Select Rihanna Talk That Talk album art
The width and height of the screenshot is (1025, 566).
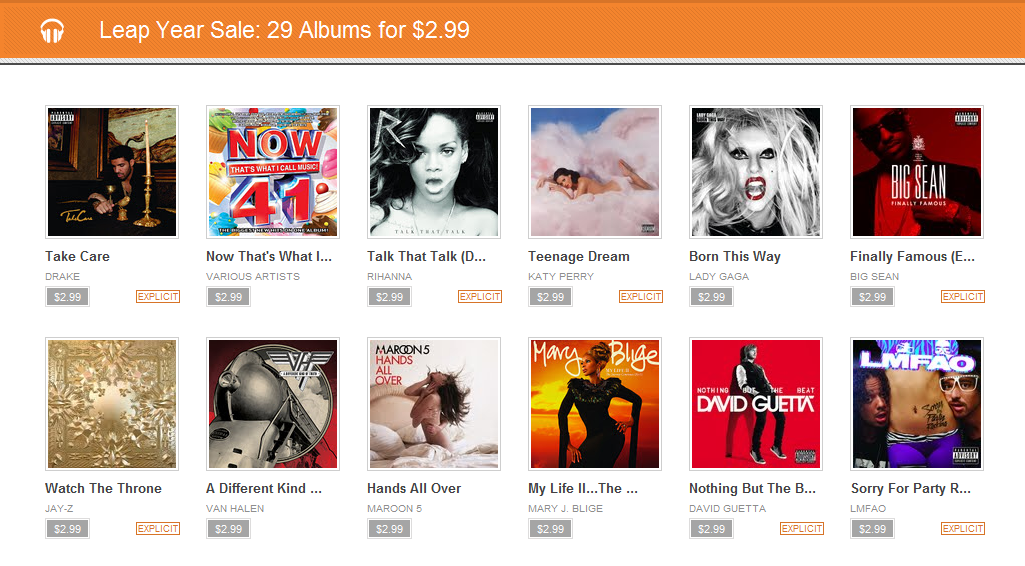tap(434, 172)
